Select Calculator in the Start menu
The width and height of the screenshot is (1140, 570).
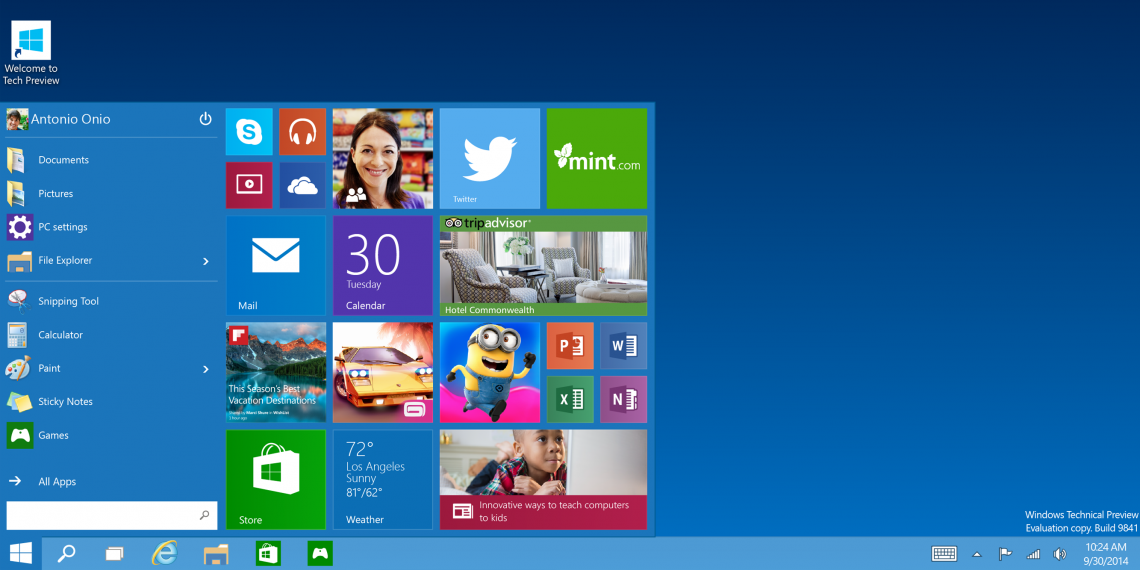[60, 335]
